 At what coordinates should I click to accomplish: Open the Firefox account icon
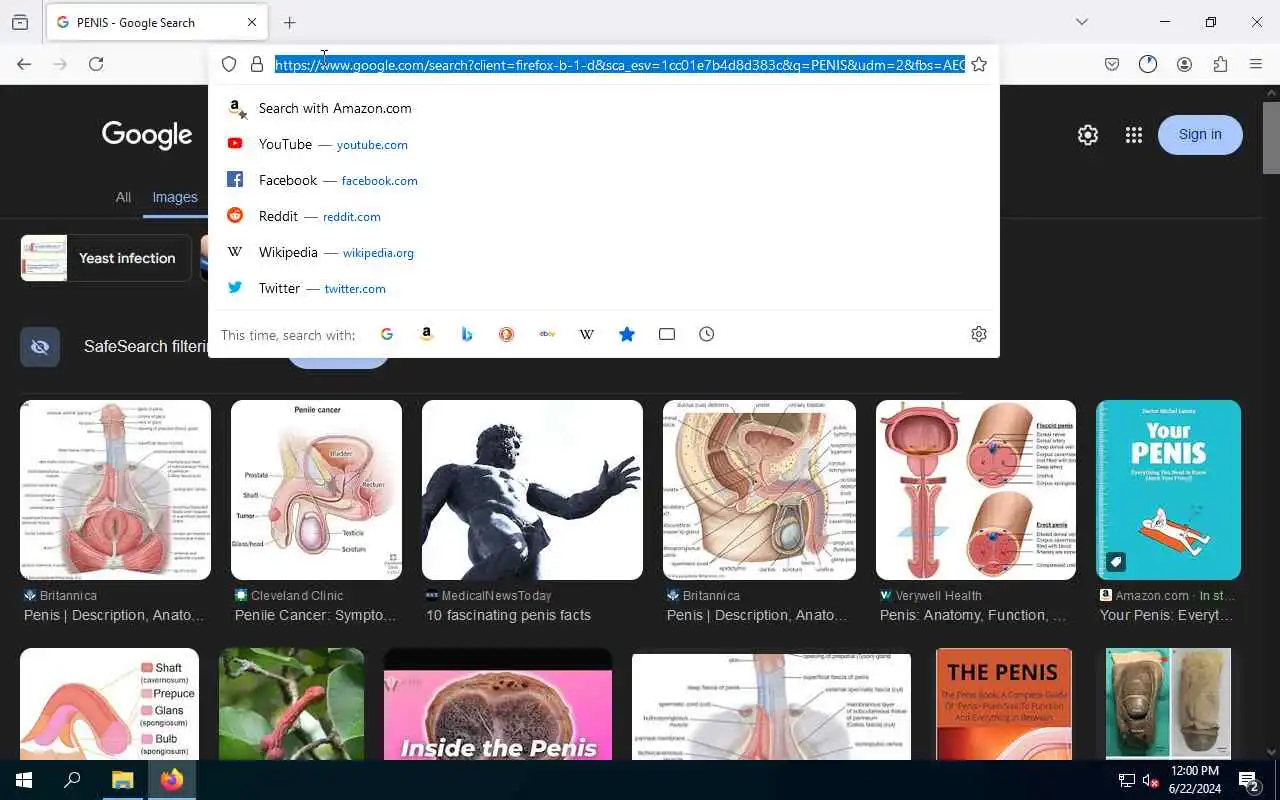point(1184,64)
